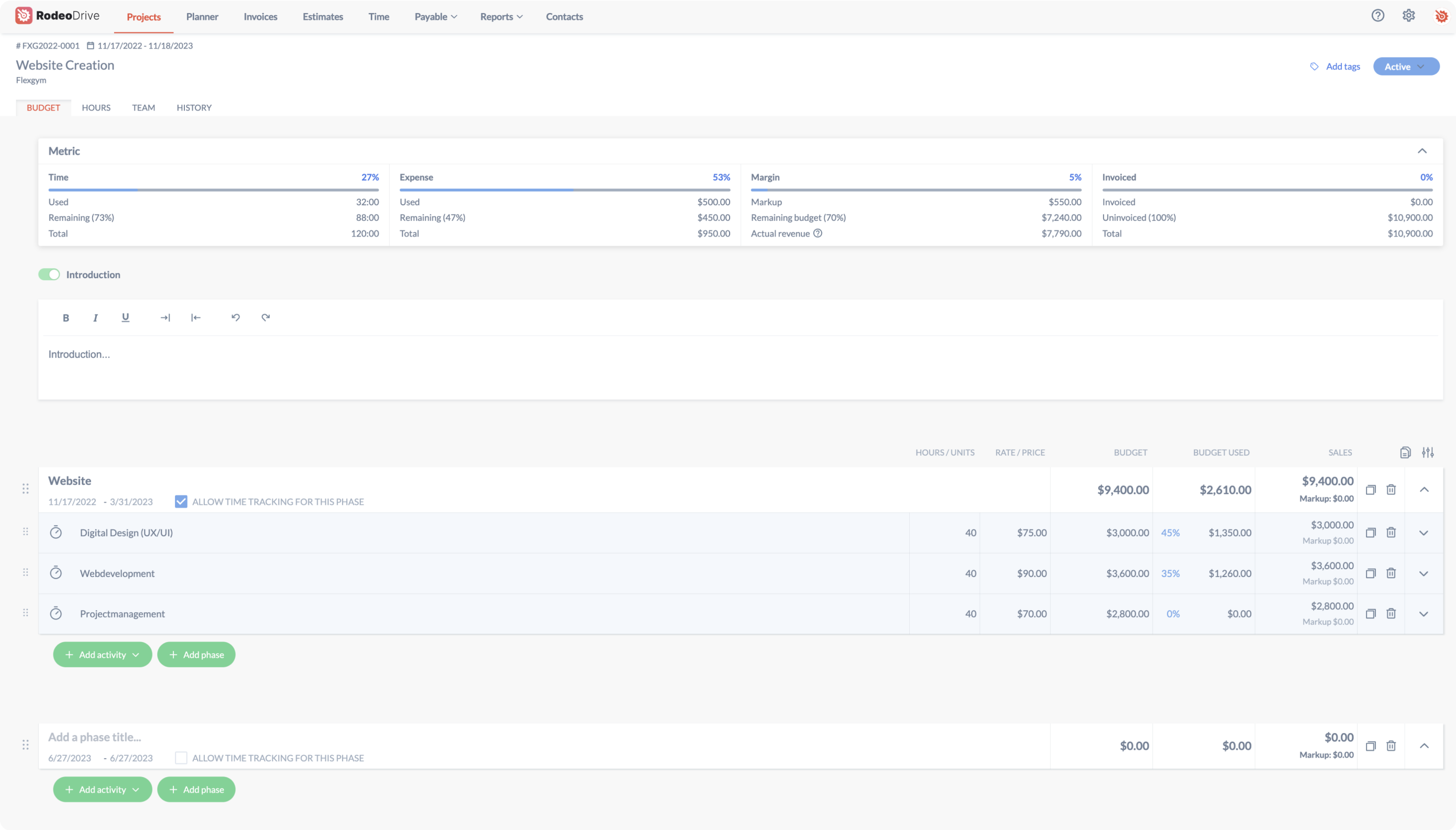Open budget column settings sliders icon

pyautogui.click(x=1428, y=452)
